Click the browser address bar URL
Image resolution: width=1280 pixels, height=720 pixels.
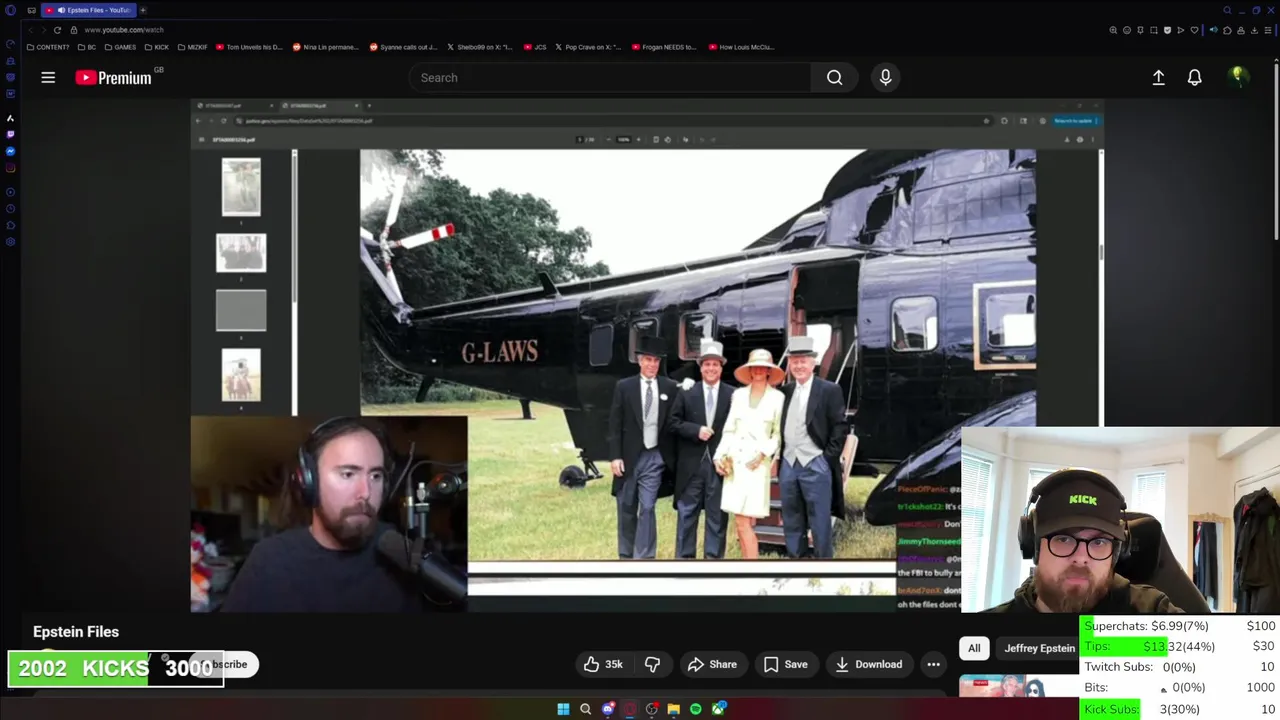(x=124, y=30)
